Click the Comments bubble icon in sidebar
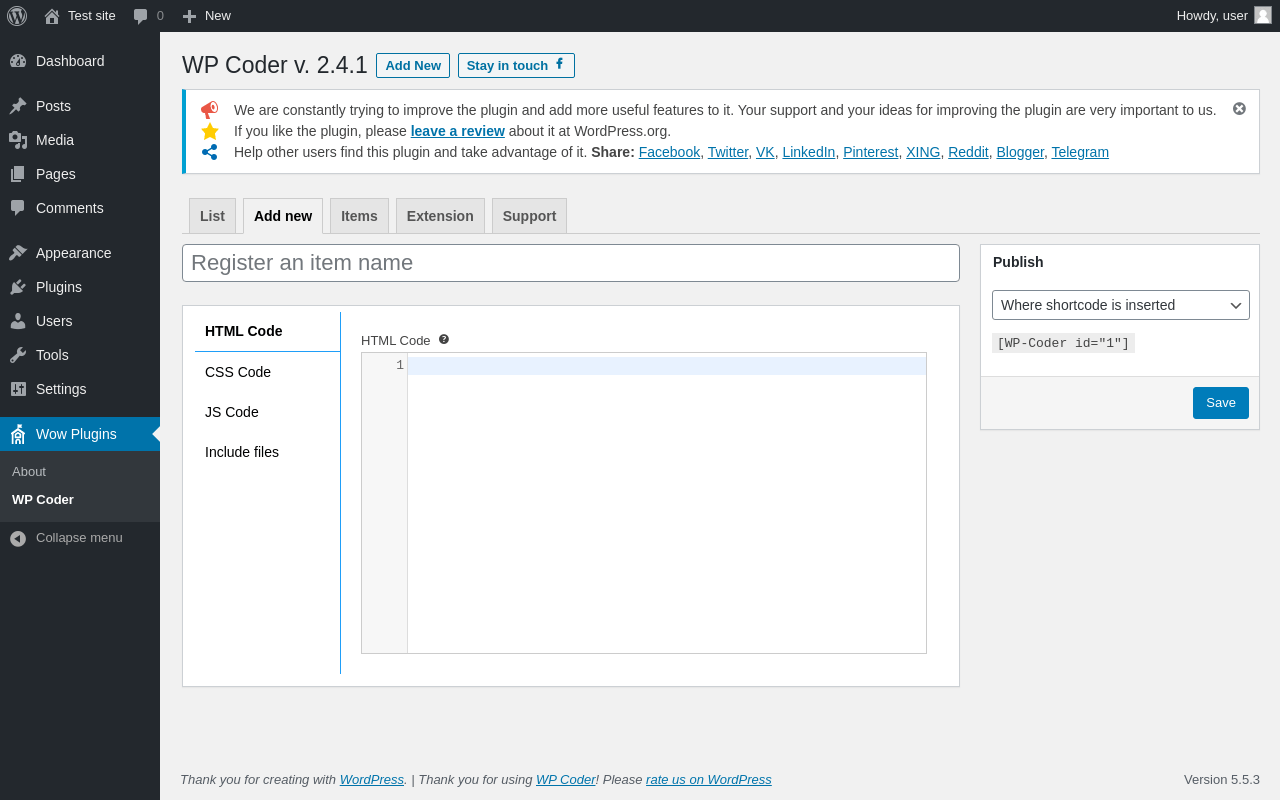This screenshot has width=1280, height=800. [18, 208]
